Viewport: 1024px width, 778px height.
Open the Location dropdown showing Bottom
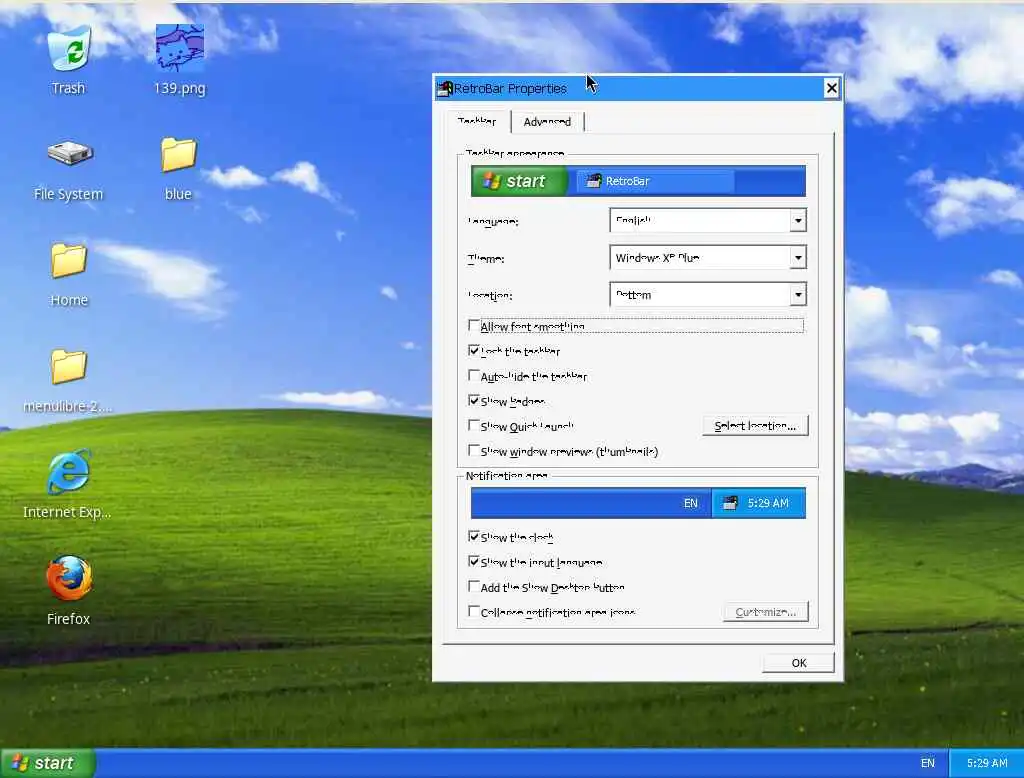tap(708, 295)
